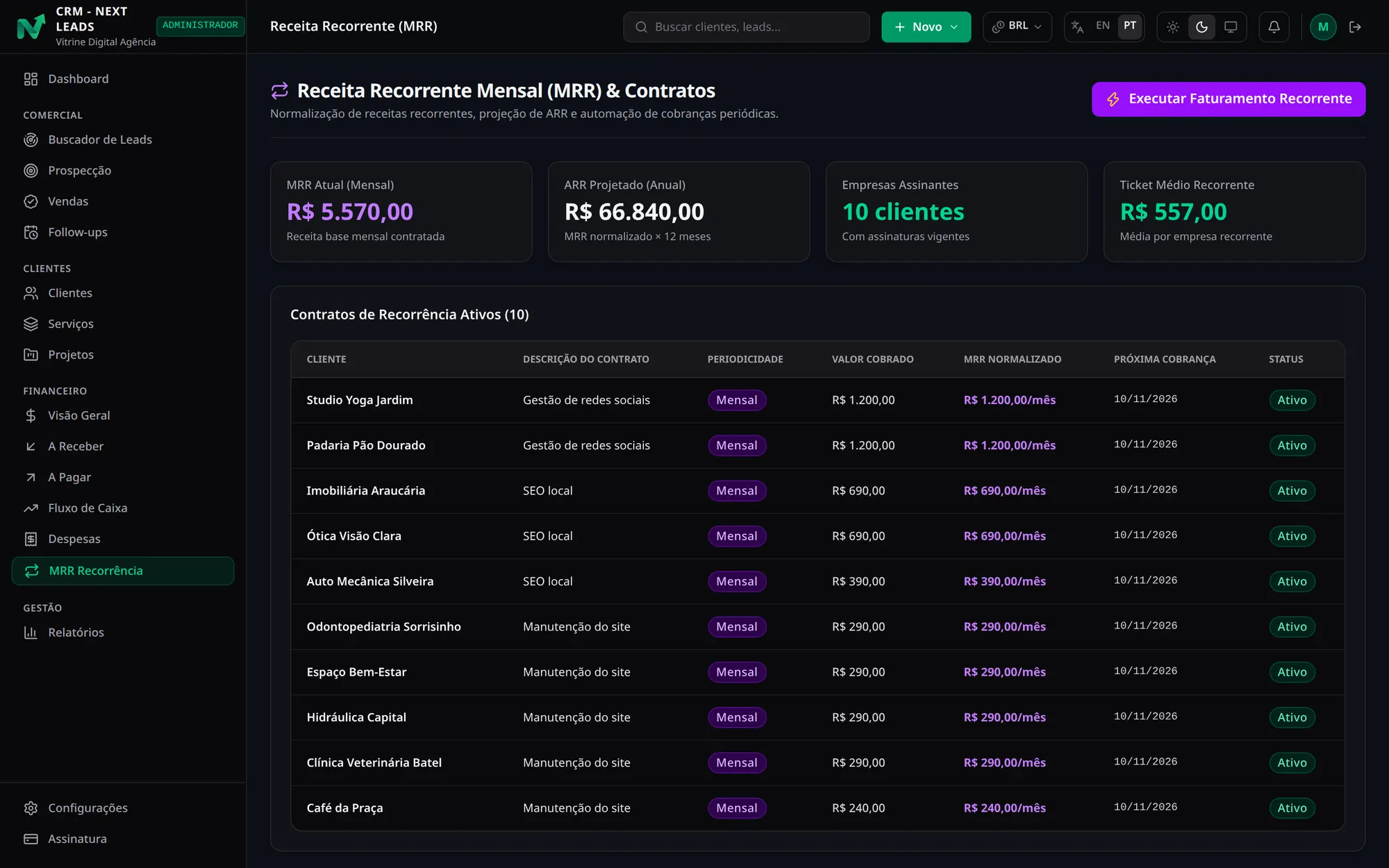1389x868 pixels.
Task: Click the Follow-ups calendar icon
Action: pos(31,233)
